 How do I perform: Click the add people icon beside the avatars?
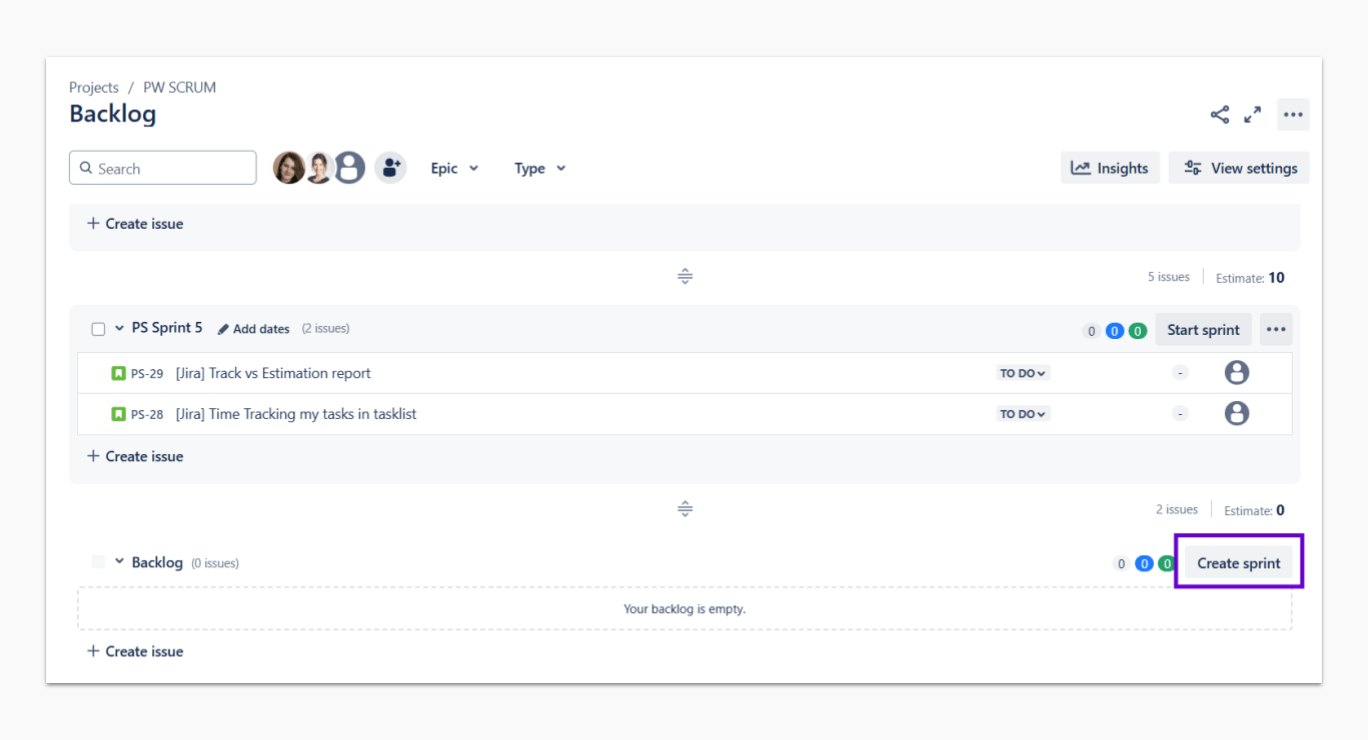390,168
